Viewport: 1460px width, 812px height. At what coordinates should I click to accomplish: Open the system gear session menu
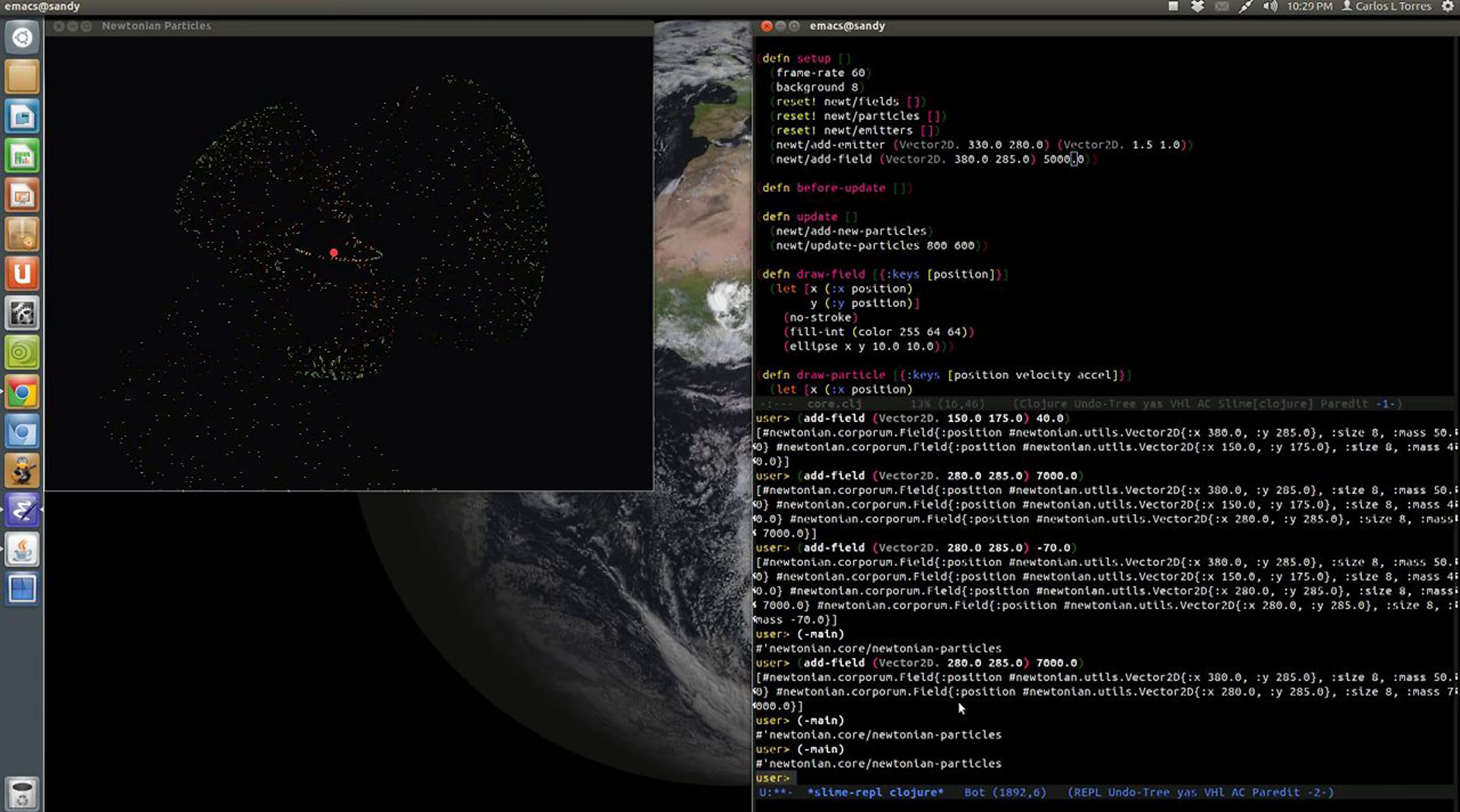[1448, 7]
